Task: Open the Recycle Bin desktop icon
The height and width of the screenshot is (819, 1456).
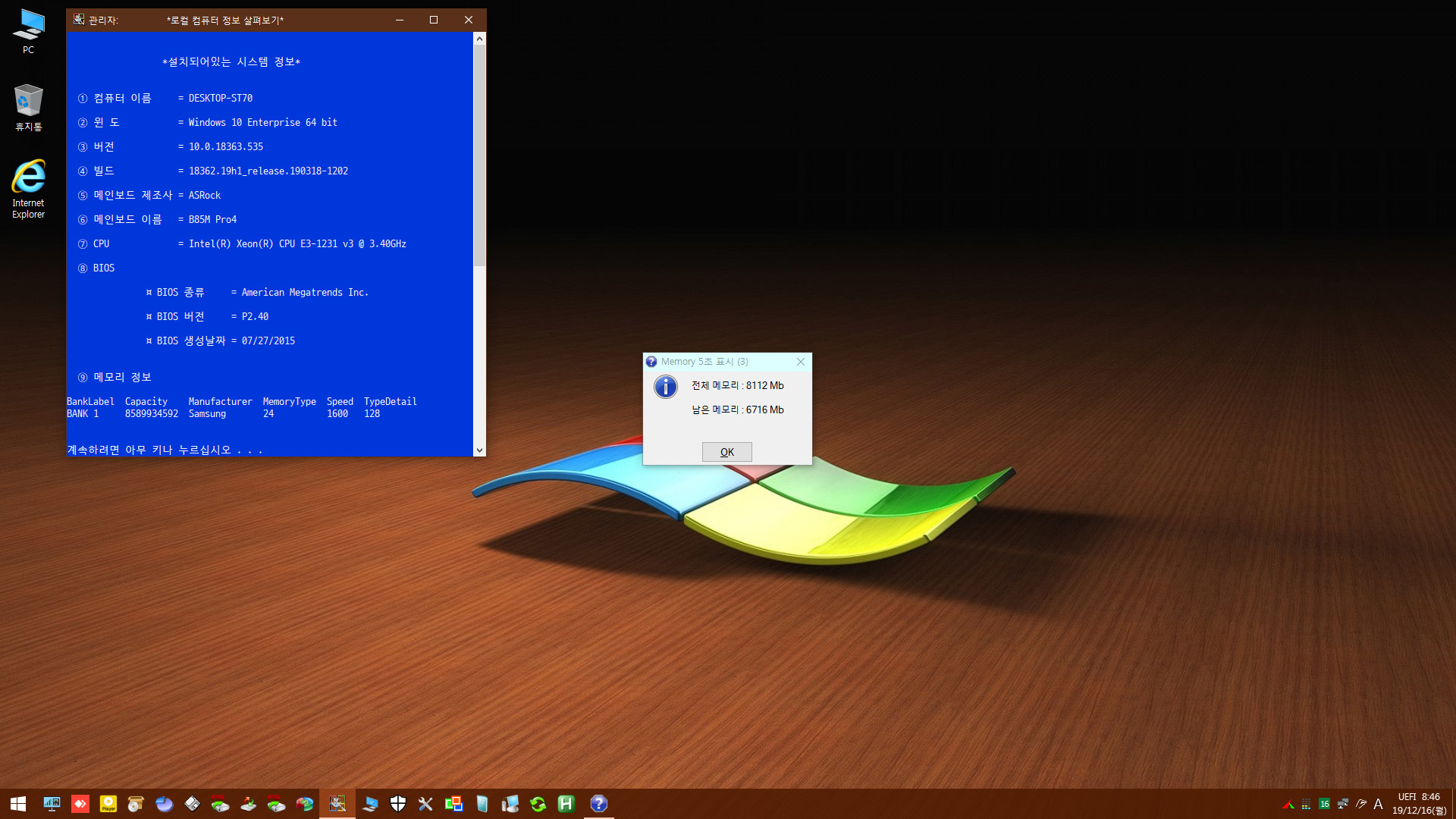Action: [29, 108]
